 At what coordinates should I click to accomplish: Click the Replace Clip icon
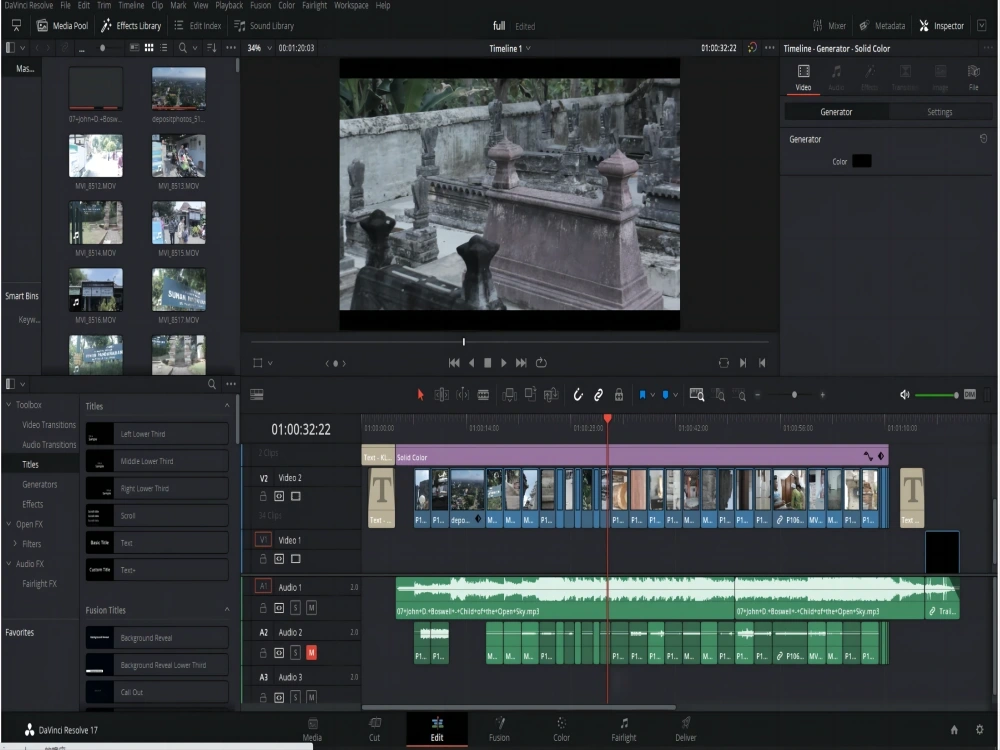pos(552,395)
